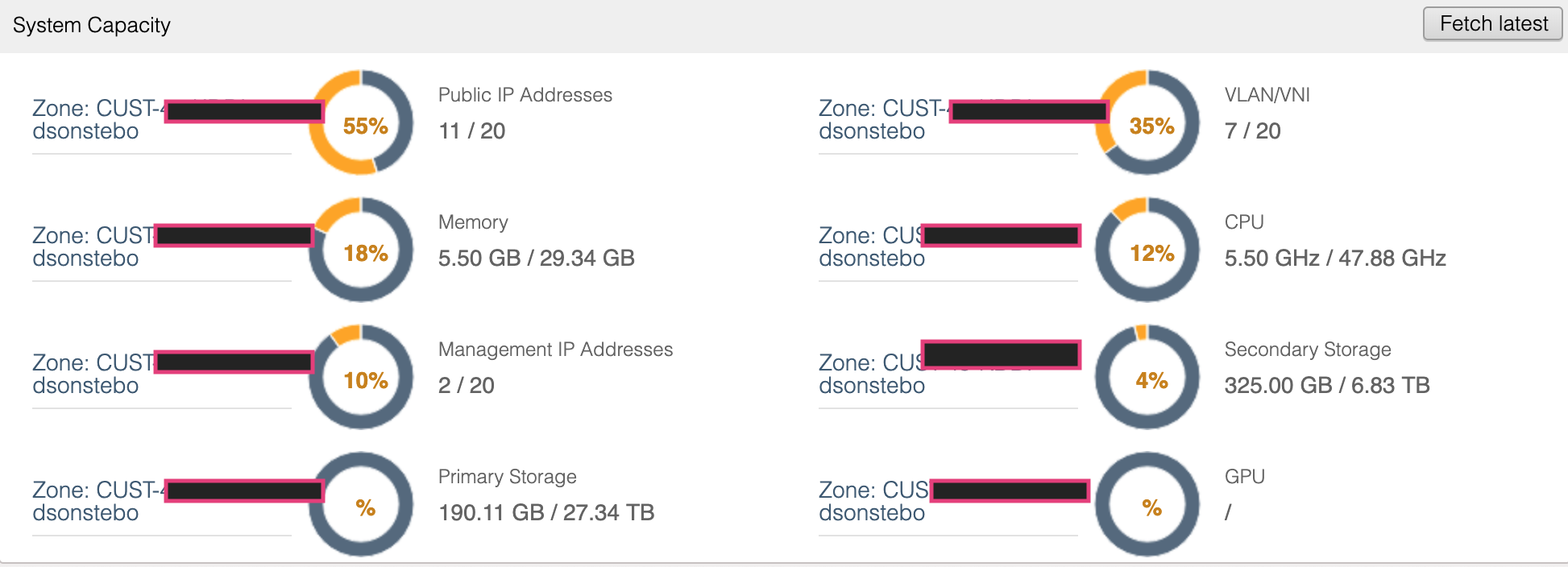The image size is (1568, 567).
Task: Select the Primary Storage donut chart
Action: click(362, 504)
